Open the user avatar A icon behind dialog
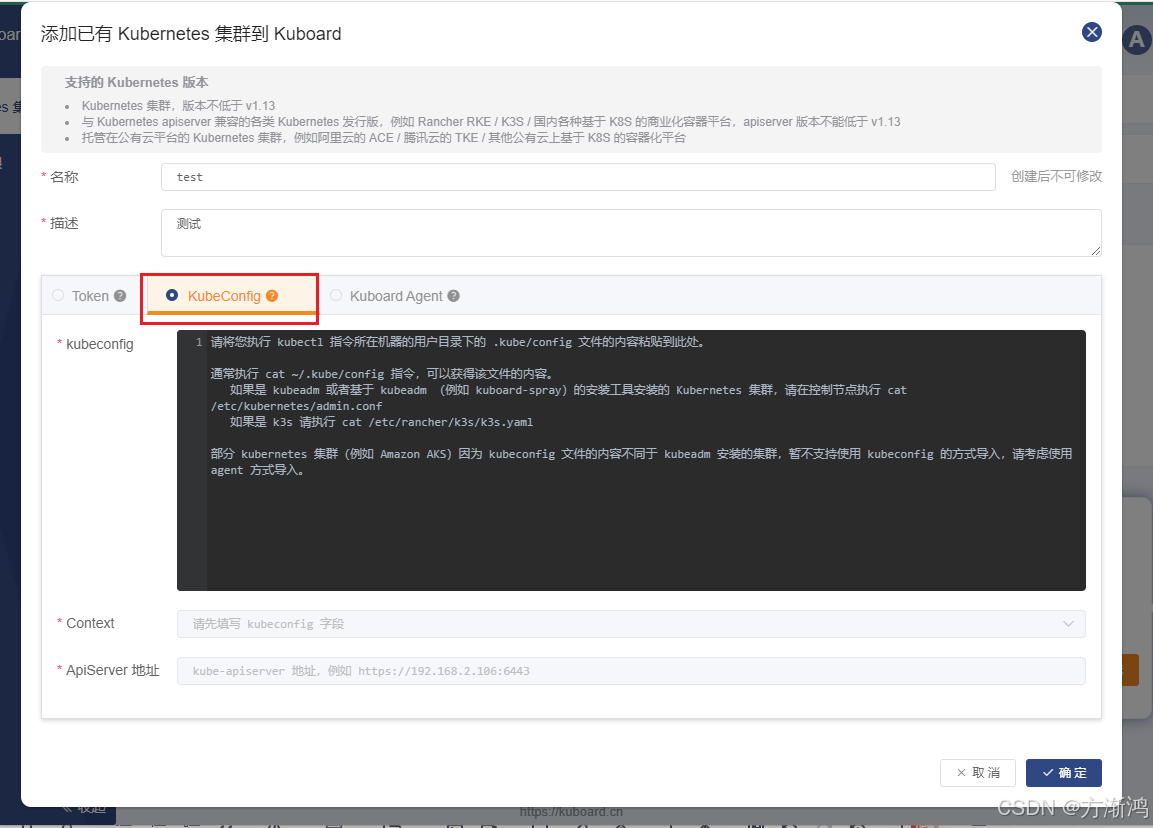This screenshot has width=1153, height=828. (1137, 39)
